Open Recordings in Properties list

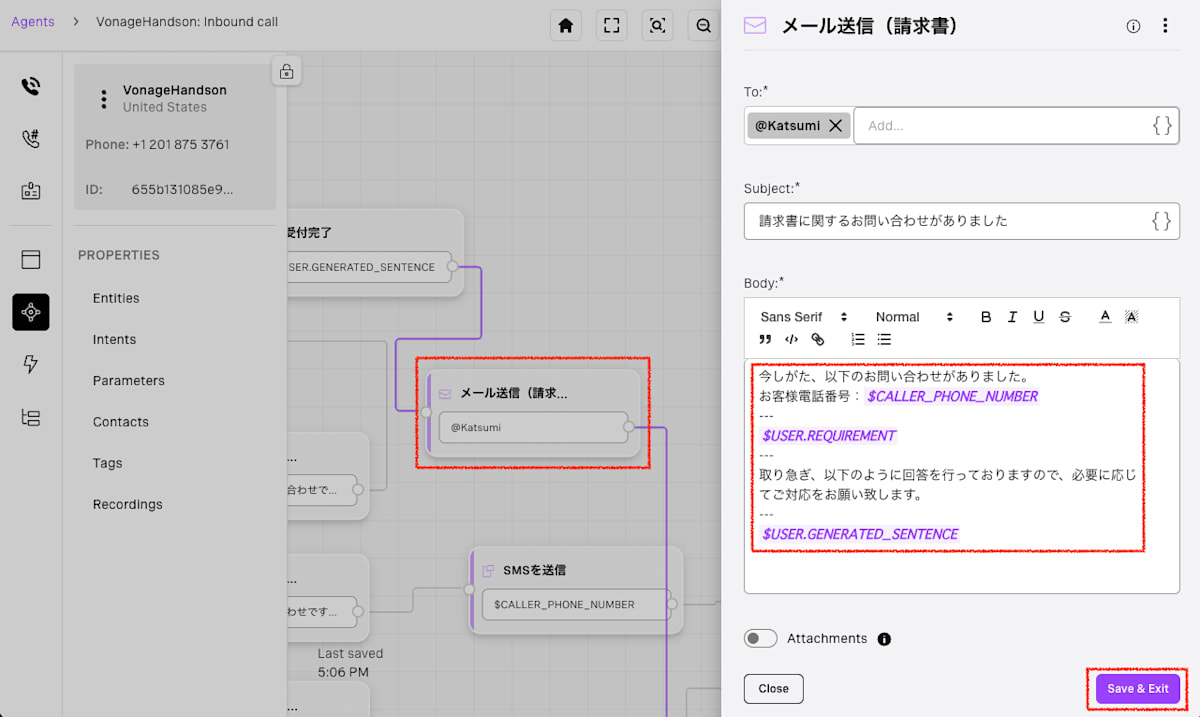pyautogui.click(x=127, y=504)
